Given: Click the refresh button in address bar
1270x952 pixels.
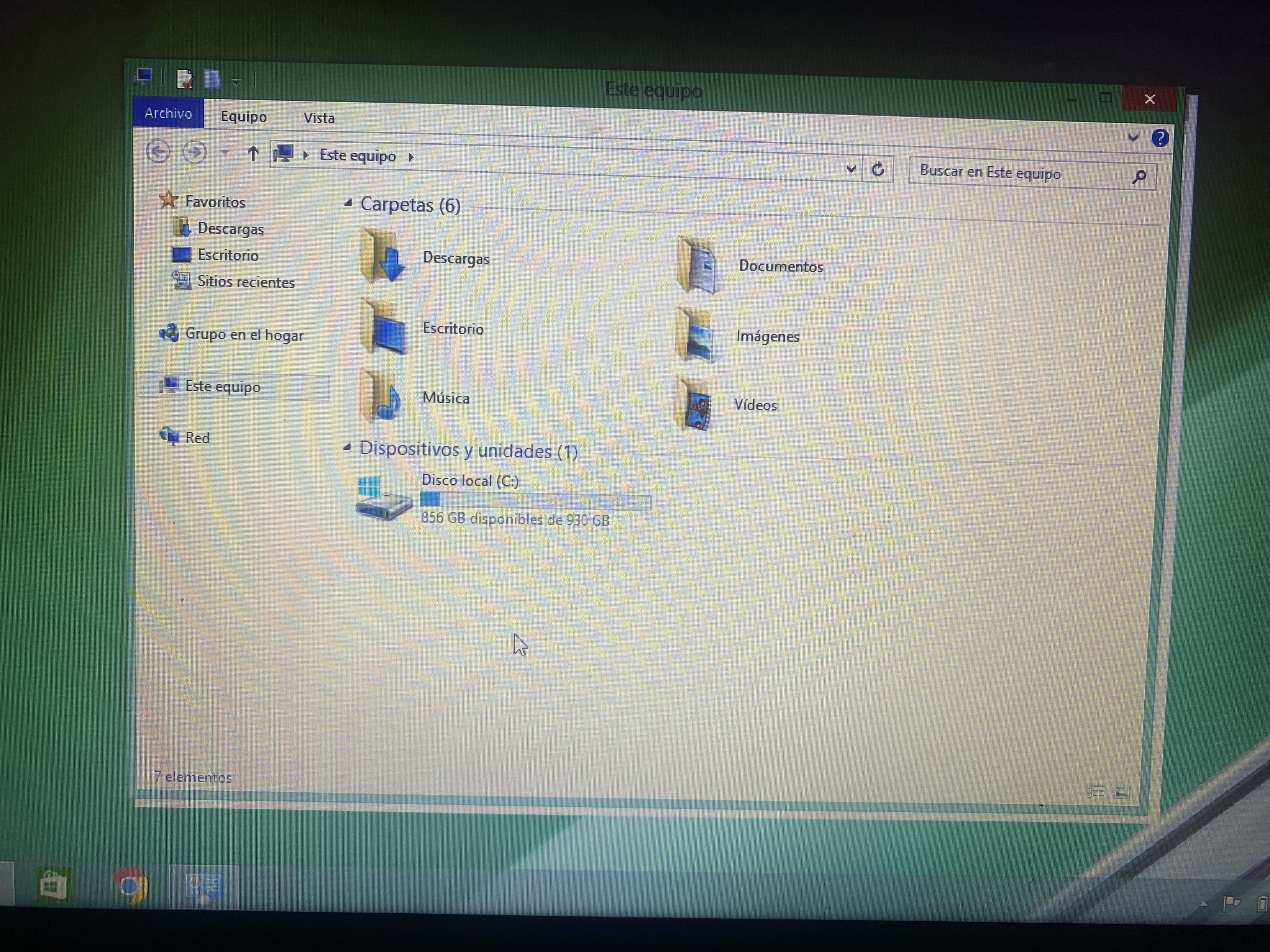Looking at the screenshot, I should tap(877, 170).
